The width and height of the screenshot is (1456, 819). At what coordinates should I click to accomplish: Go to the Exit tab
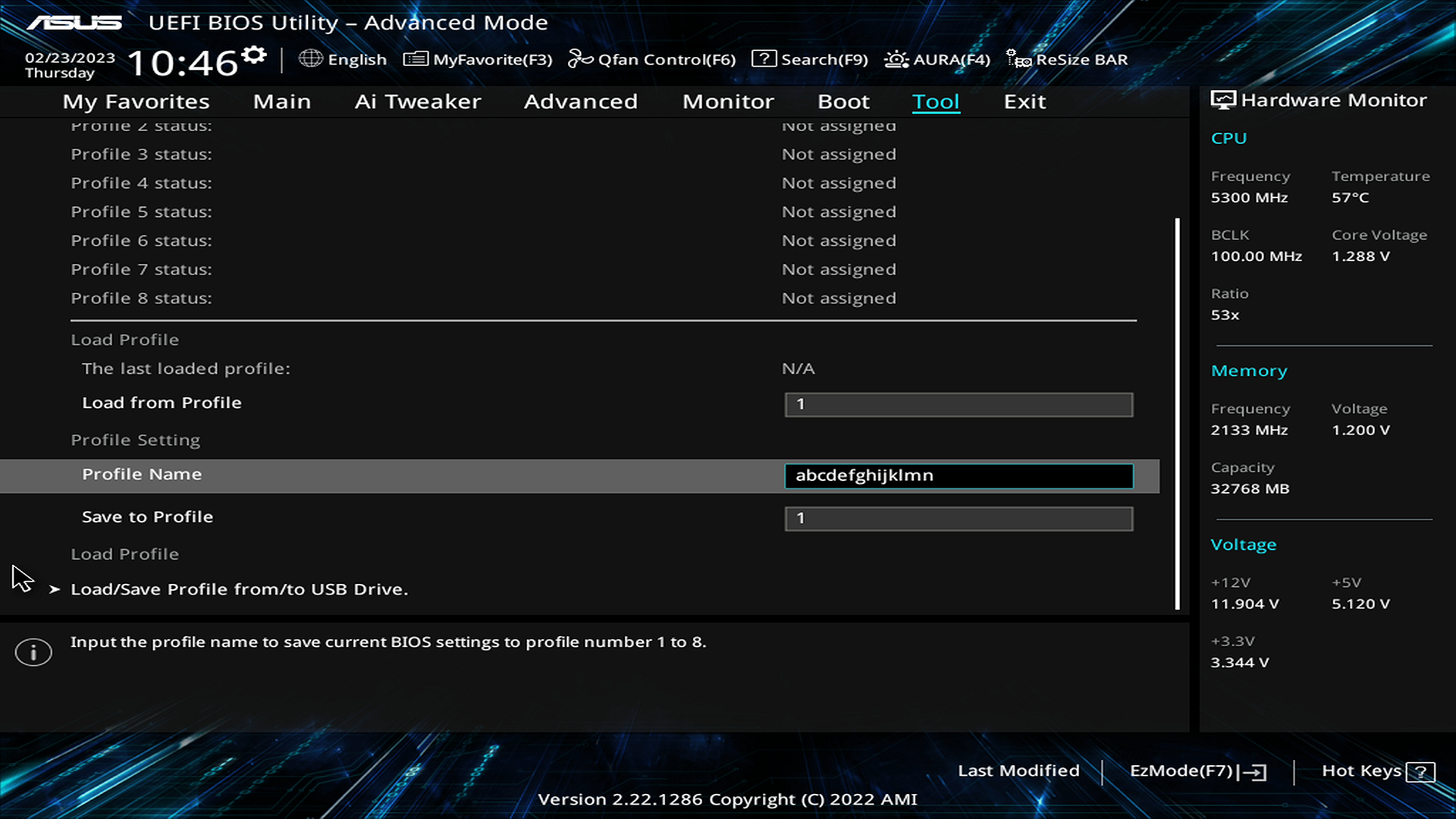1025,102
